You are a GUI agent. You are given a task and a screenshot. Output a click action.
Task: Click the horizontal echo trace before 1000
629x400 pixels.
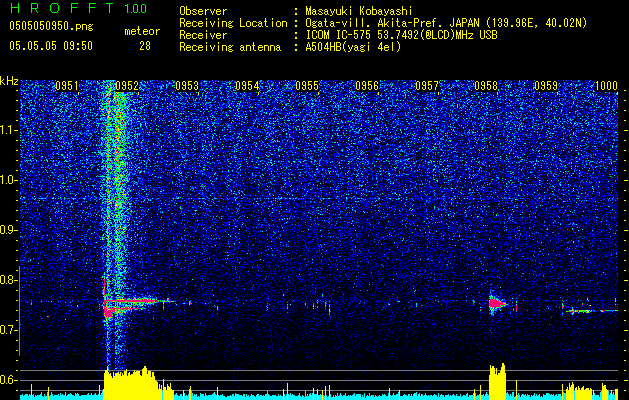point(591,311)
